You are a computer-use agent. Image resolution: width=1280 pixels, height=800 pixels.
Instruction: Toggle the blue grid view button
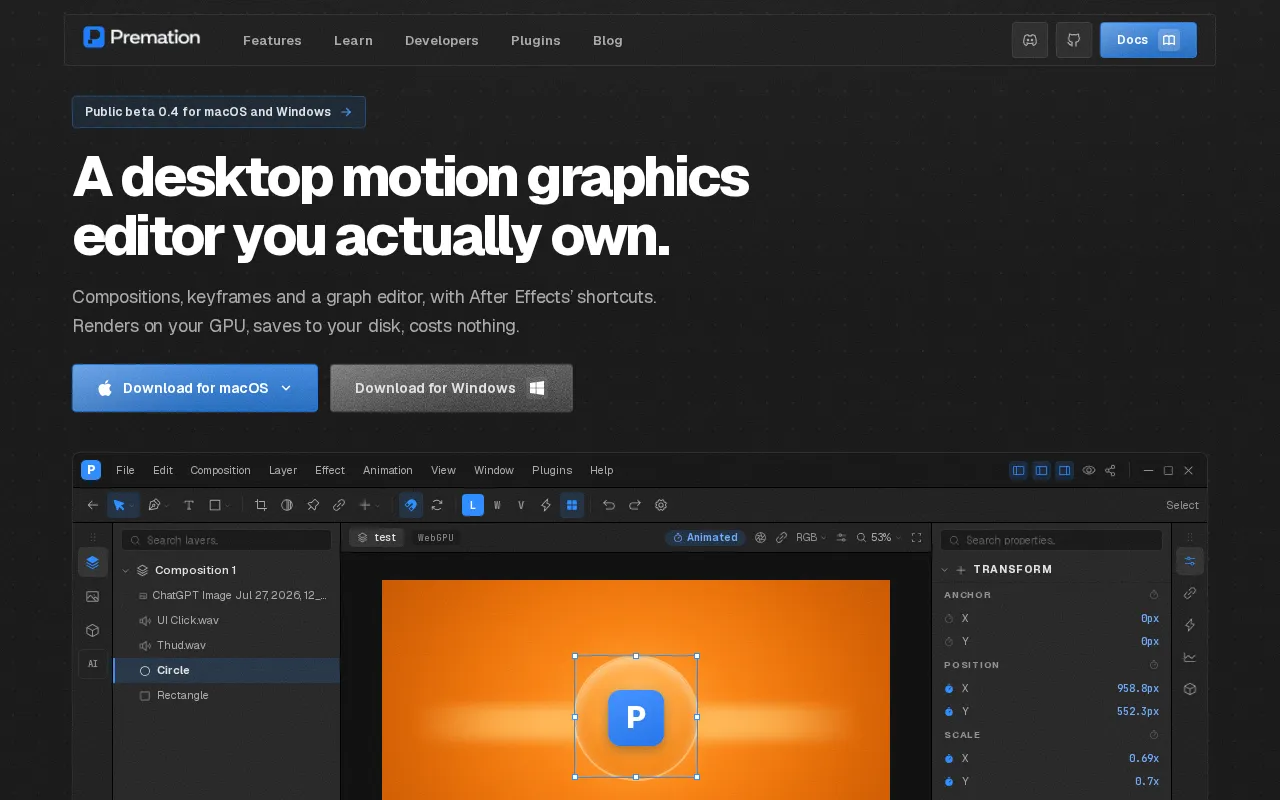572,505
